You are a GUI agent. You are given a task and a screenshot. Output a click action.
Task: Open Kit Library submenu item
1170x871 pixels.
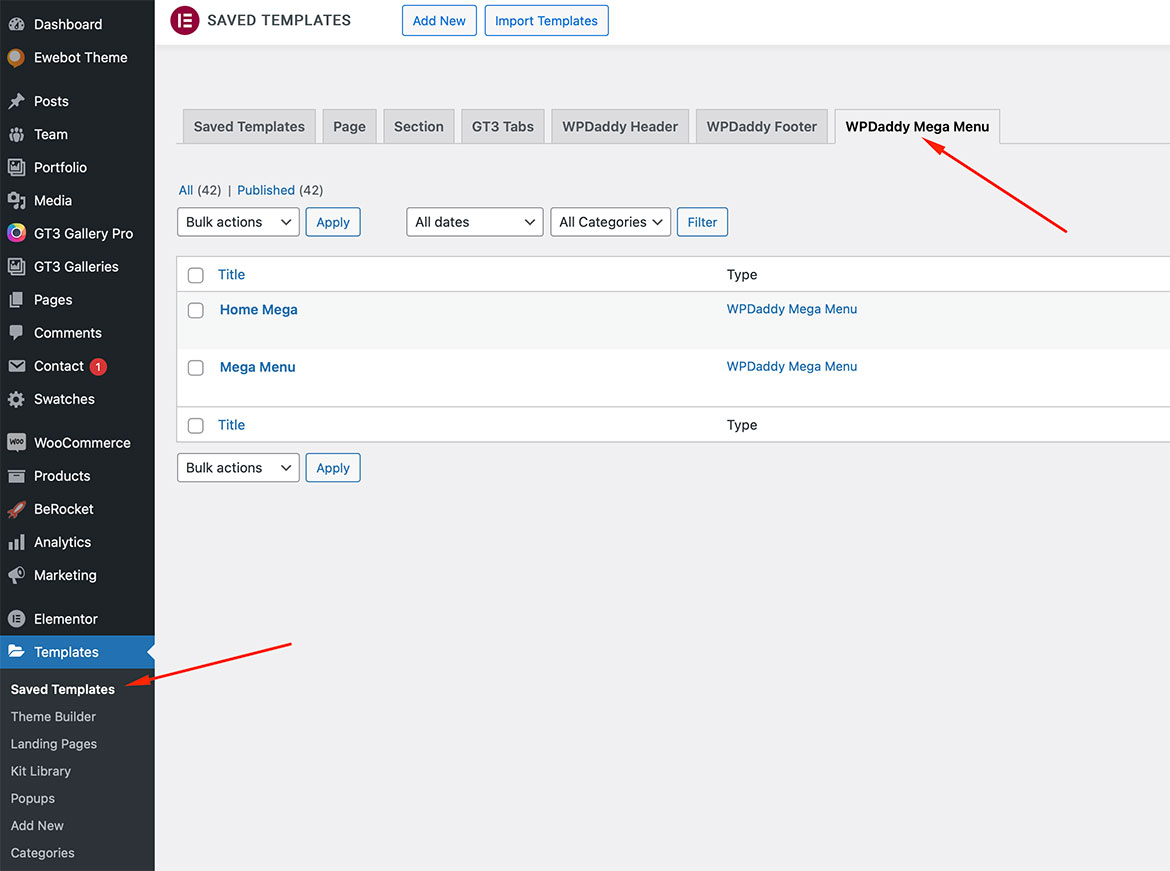coord(40,771)
